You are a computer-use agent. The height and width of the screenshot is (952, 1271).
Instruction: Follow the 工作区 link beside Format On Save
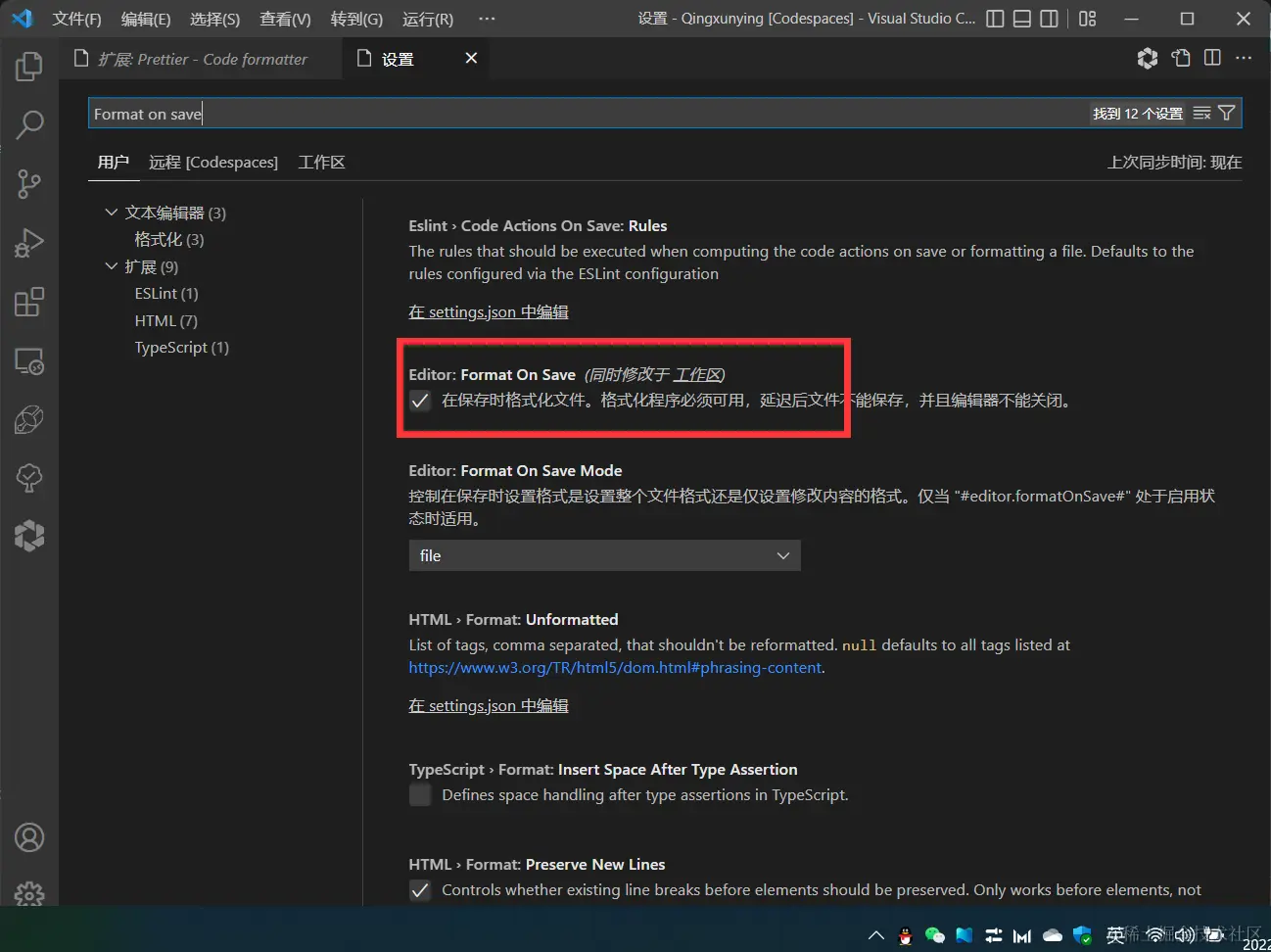click(697, 375)
